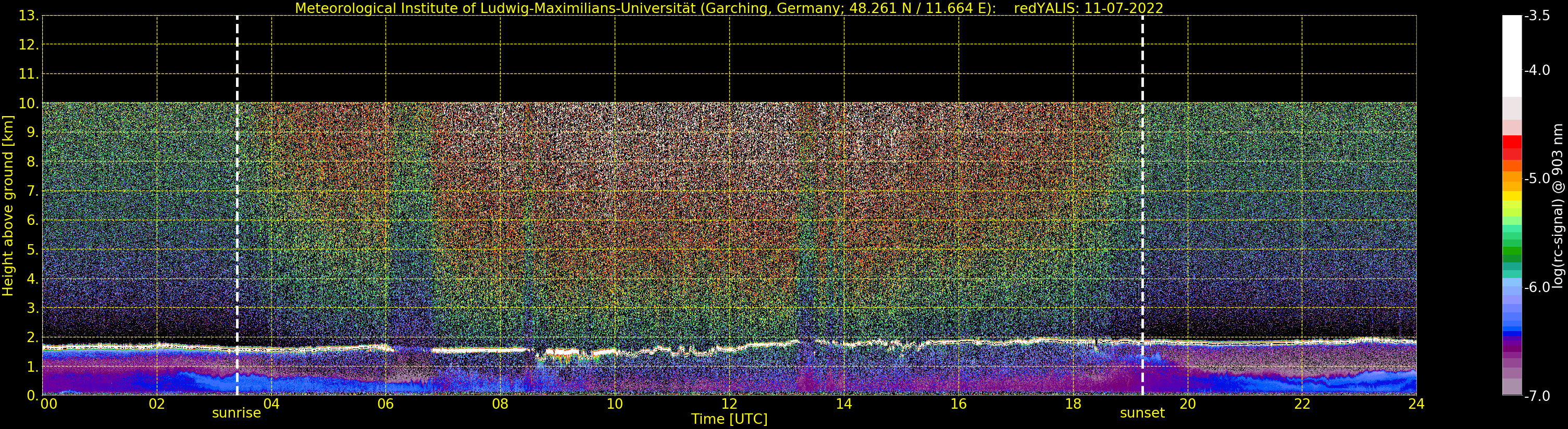The height and width of the screenshot is (429, 1568).
Task: Click the time axis tick label 06
Action: click(386, 404)
